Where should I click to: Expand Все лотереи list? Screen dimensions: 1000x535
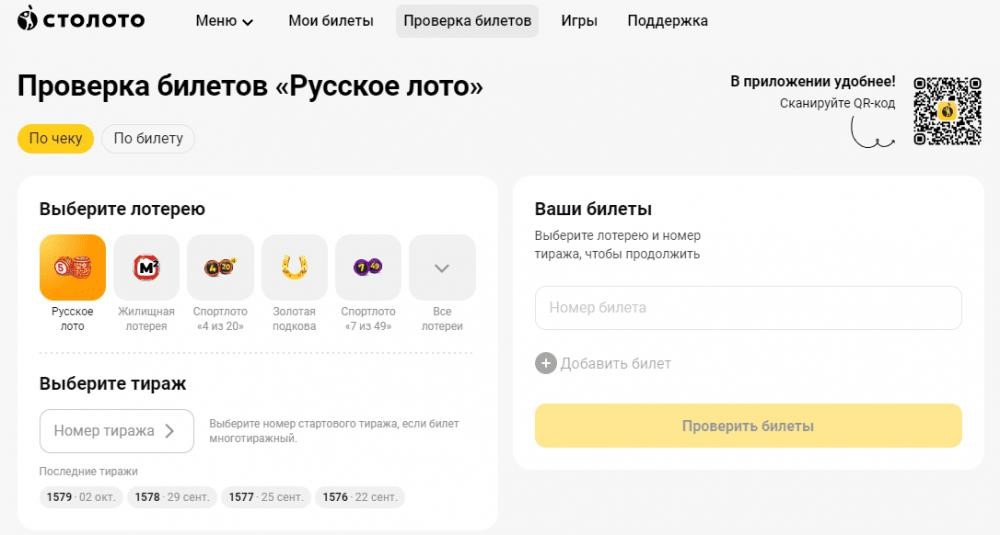click(442, 267)
